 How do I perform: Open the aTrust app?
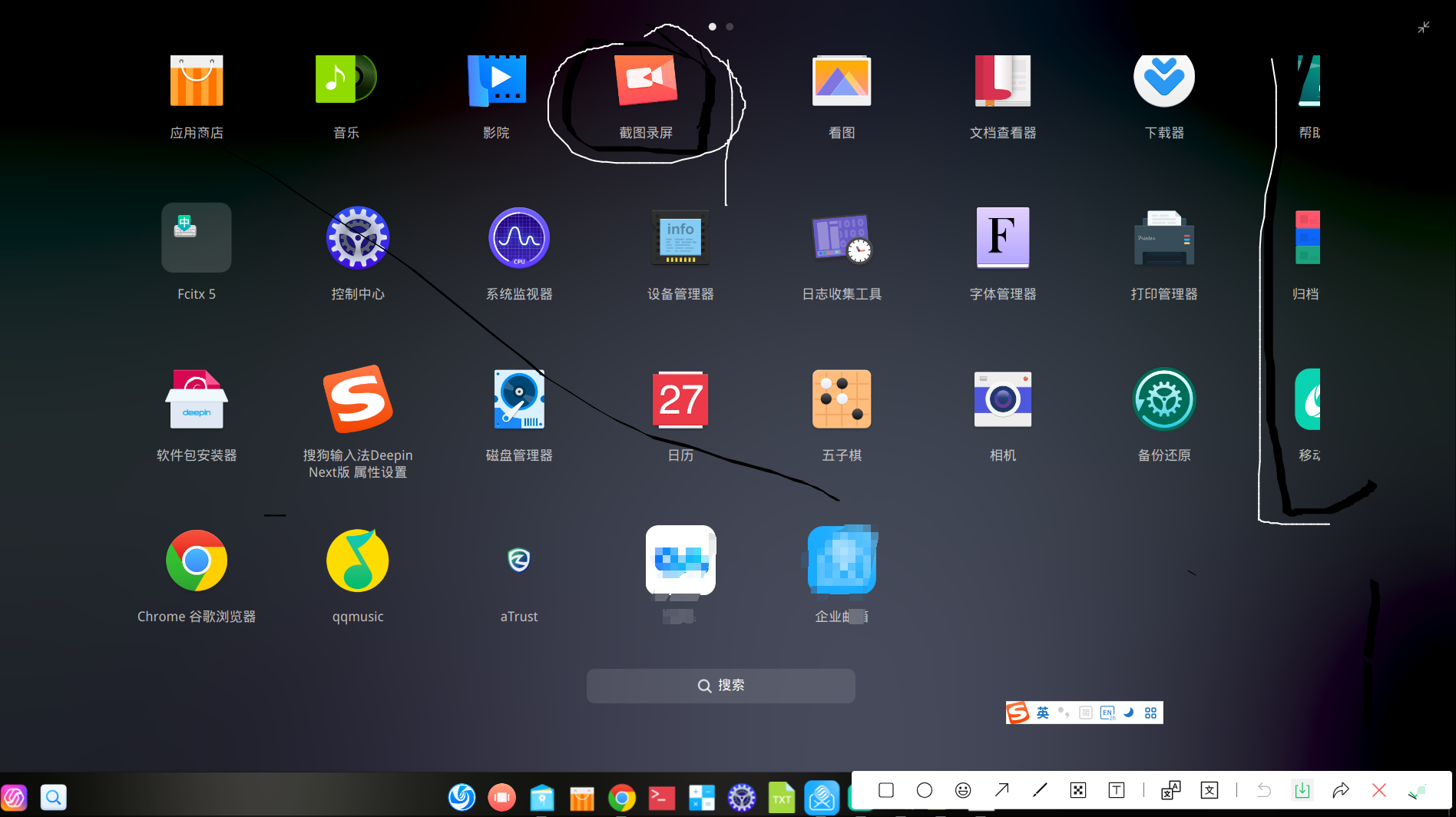tap(519, 561)
